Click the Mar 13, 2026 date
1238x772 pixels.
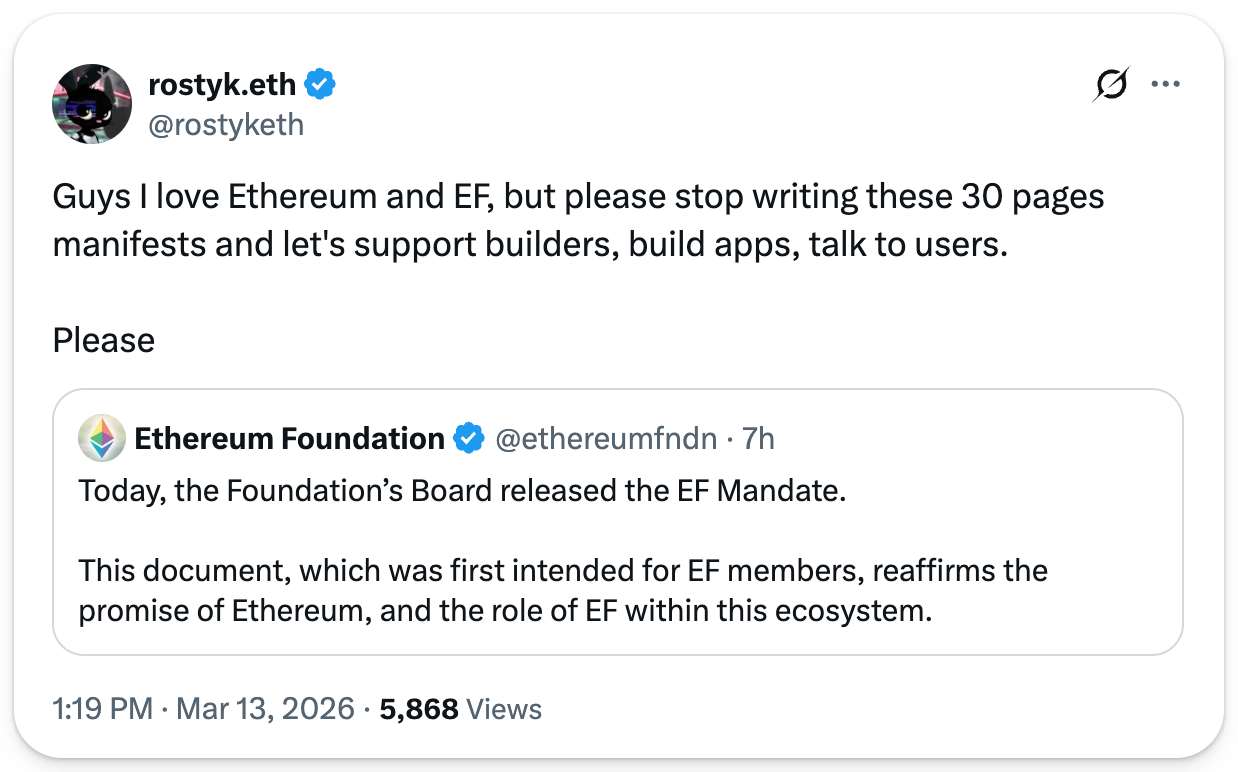[265, 709]
